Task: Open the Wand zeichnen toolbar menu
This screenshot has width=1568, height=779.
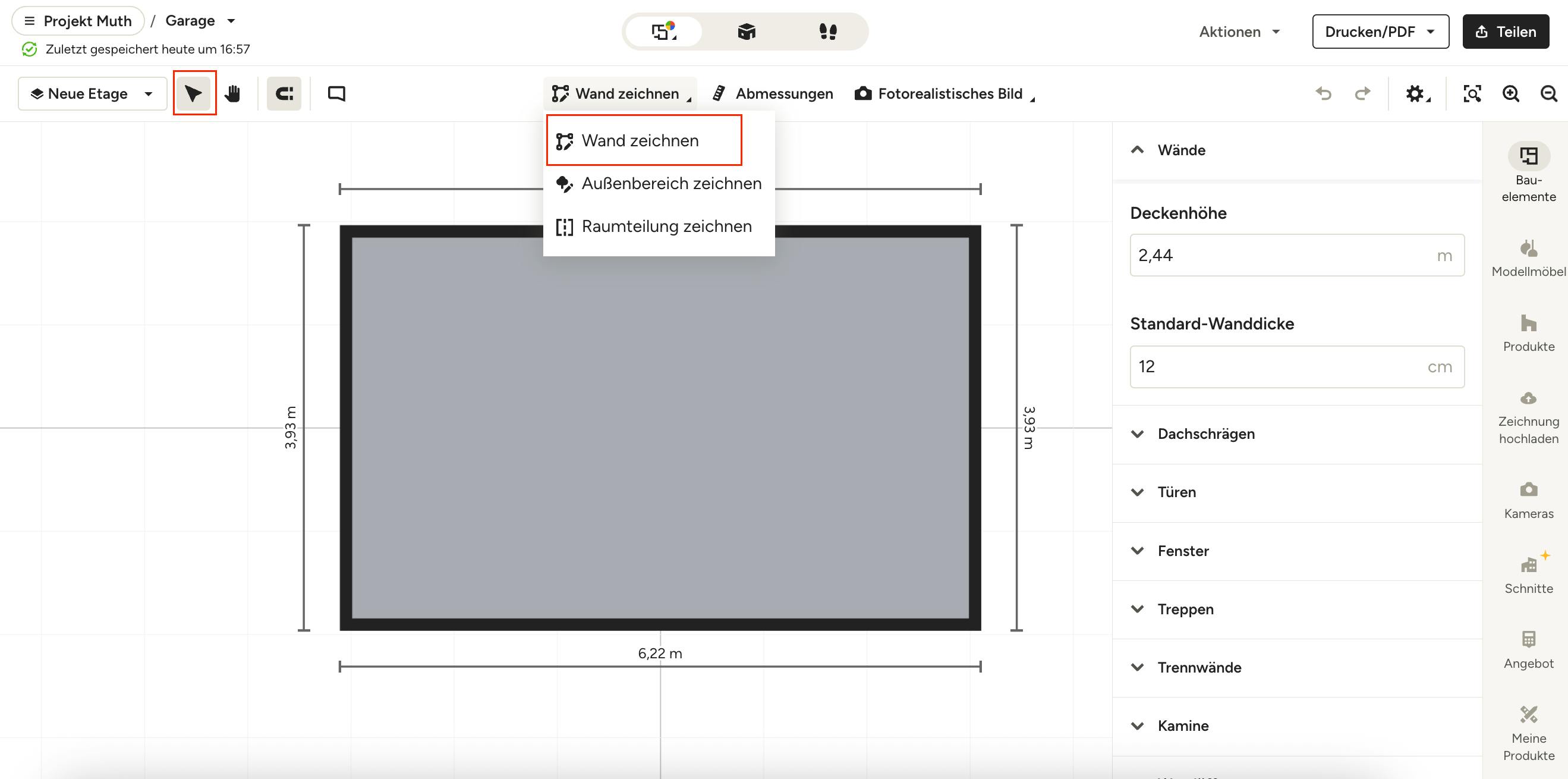Action: pos(621,93)
